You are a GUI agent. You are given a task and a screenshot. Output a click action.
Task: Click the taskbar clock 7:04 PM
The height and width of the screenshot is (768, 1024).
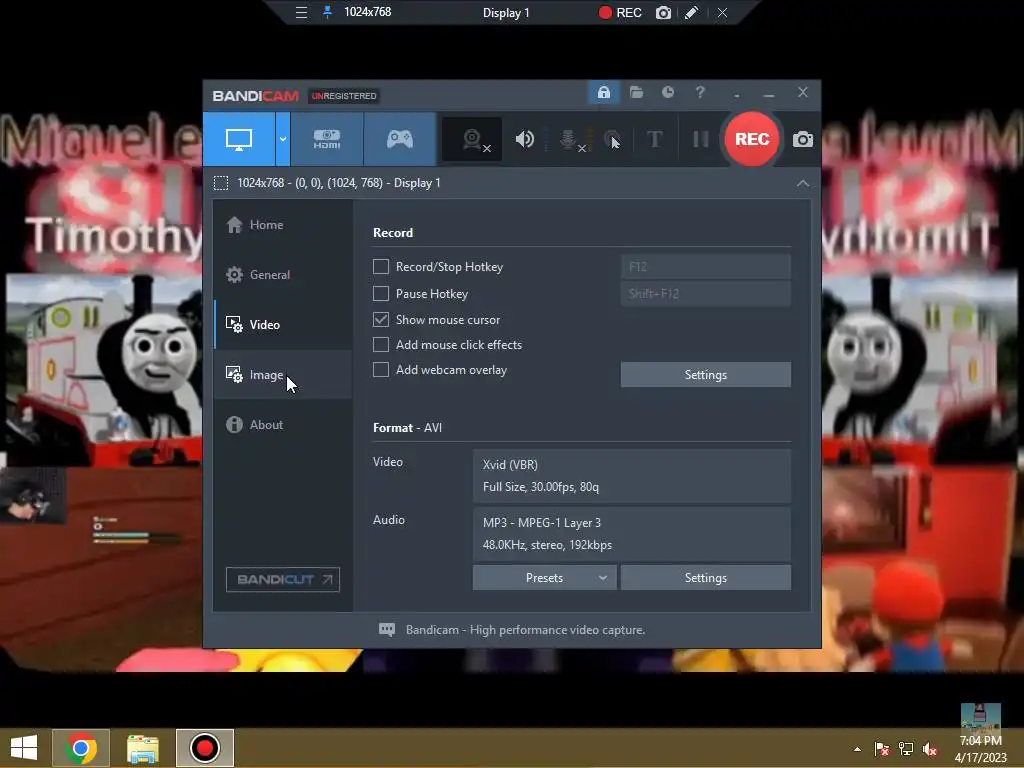980,741
